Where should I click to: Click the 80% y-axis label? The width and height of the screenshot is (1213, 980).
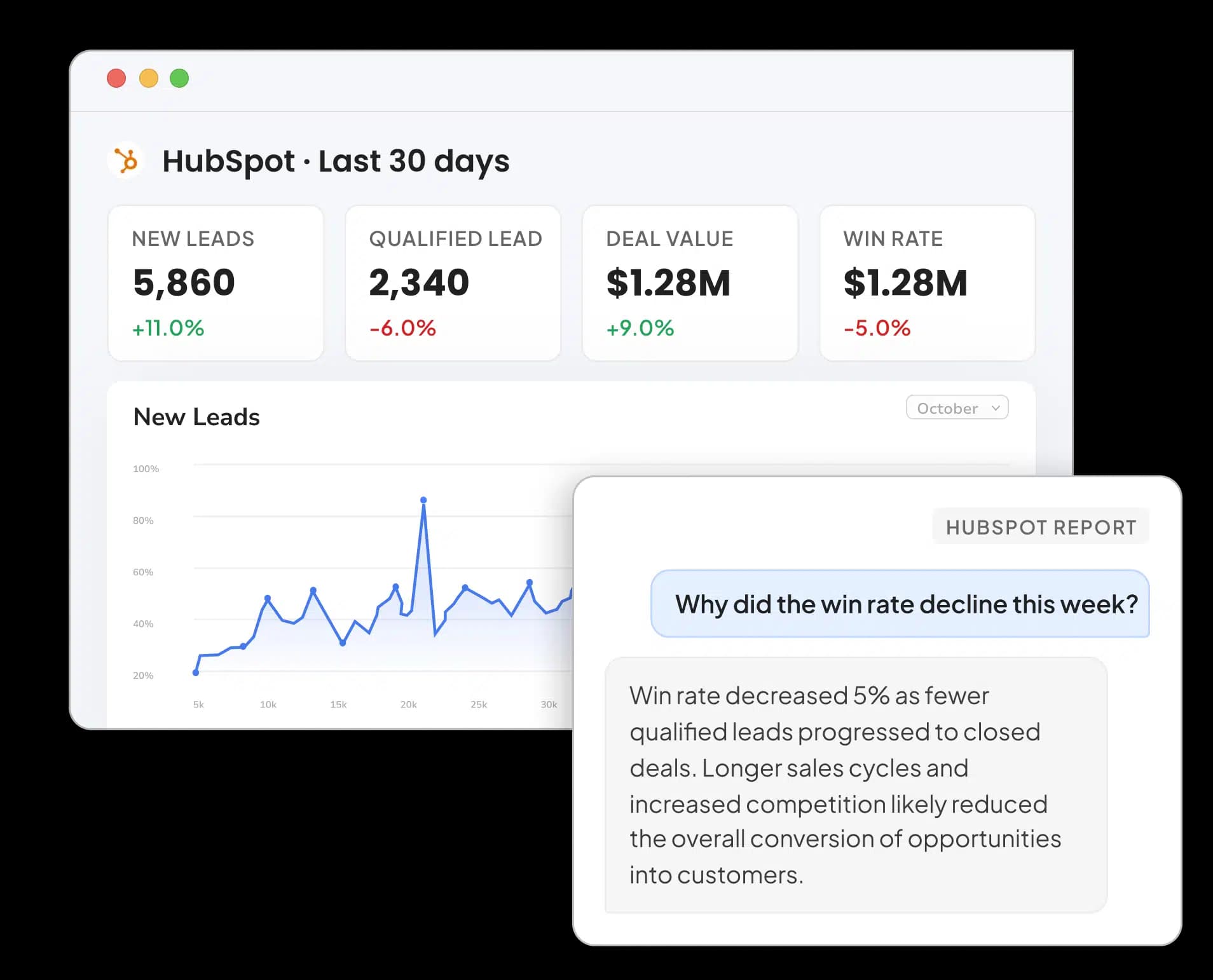pos(143,520)
